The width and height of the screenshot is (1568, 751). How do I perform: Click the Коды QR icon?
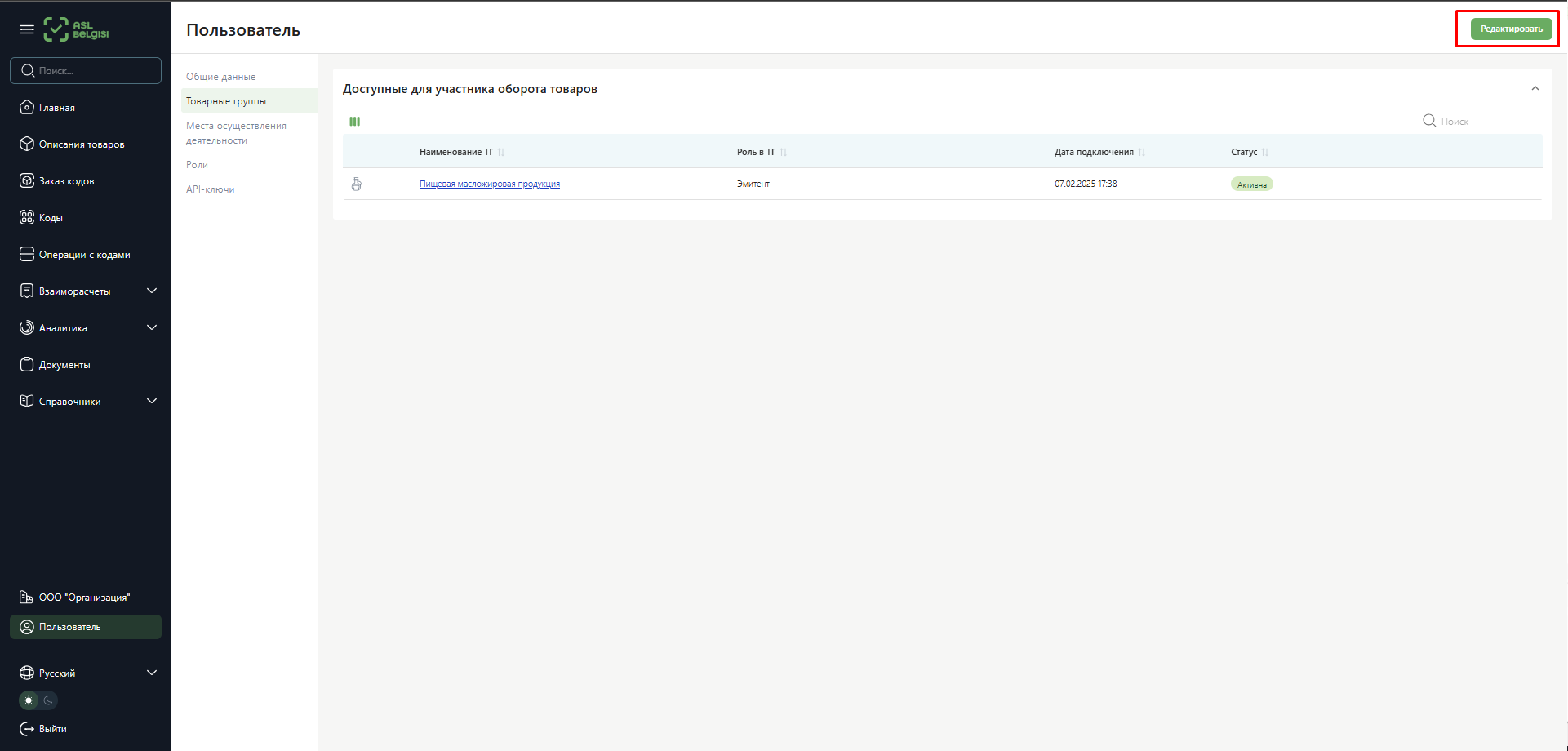pos(27,217)
